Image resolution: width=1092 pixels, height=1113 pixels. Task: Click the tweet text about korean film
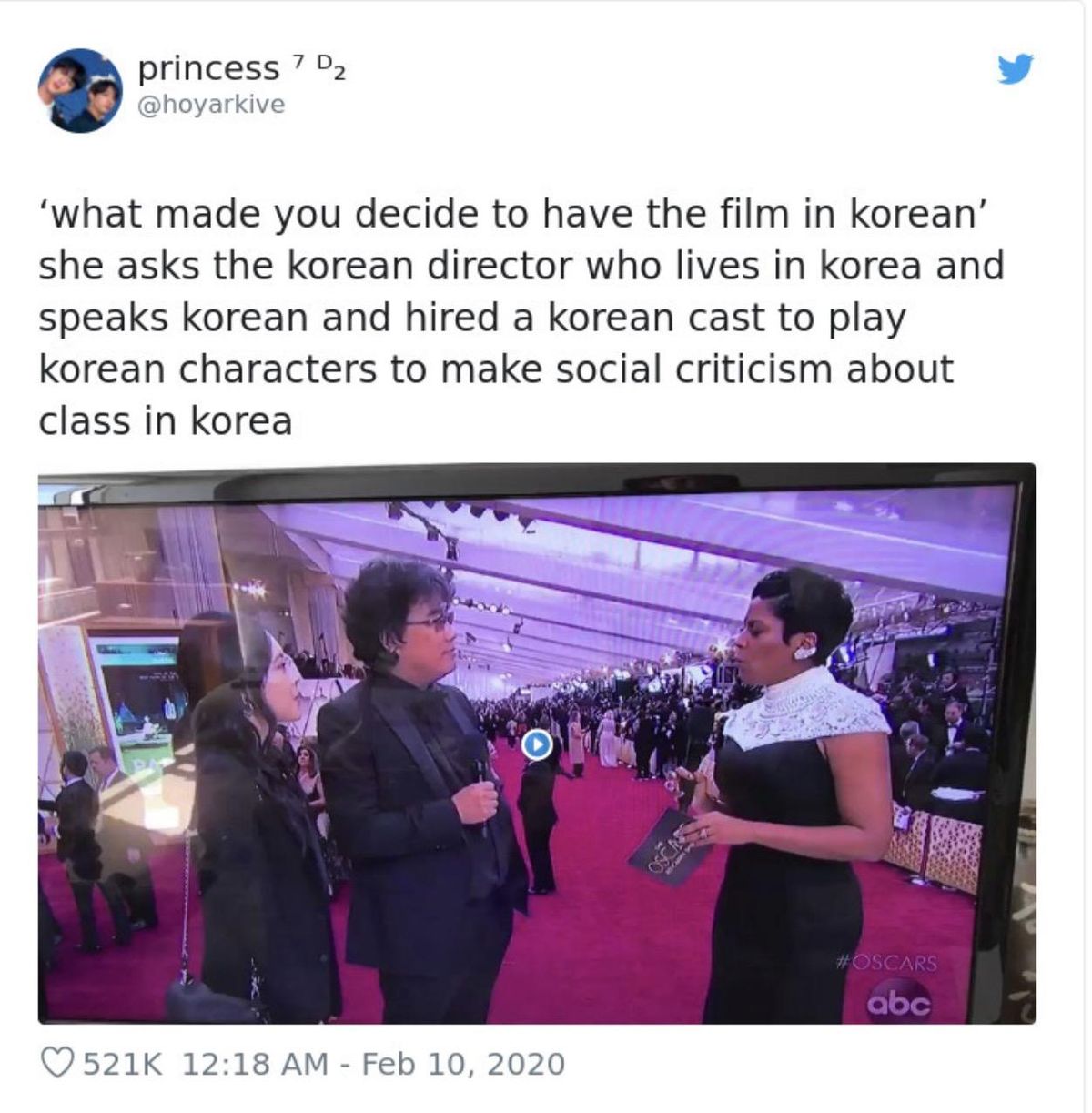tap(521, 318)
